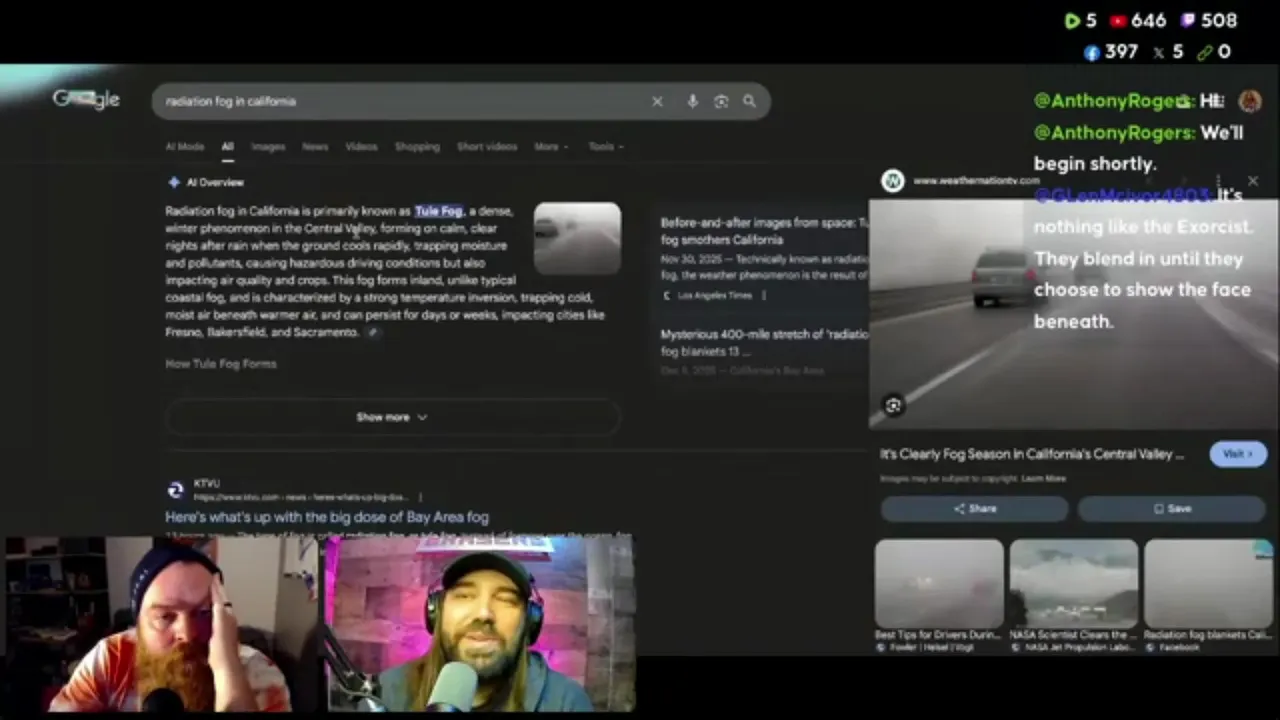Click the Learn More copyright link
This screenshot has height=720, width=1280.
coord(1044,479)
